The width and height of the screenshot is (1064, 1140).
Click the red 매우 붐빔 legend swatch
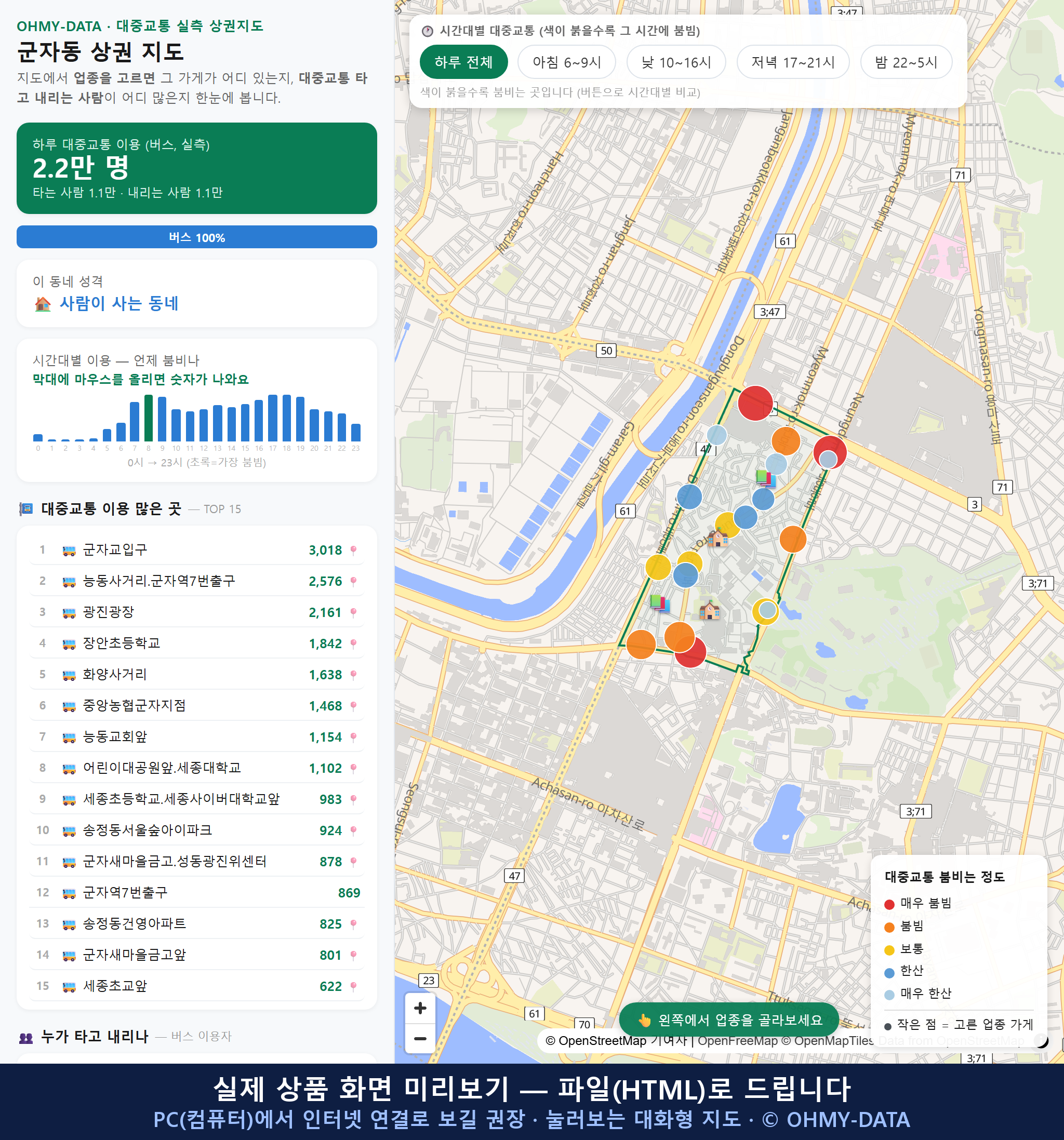pyautogui.click(x=889, y=904)
